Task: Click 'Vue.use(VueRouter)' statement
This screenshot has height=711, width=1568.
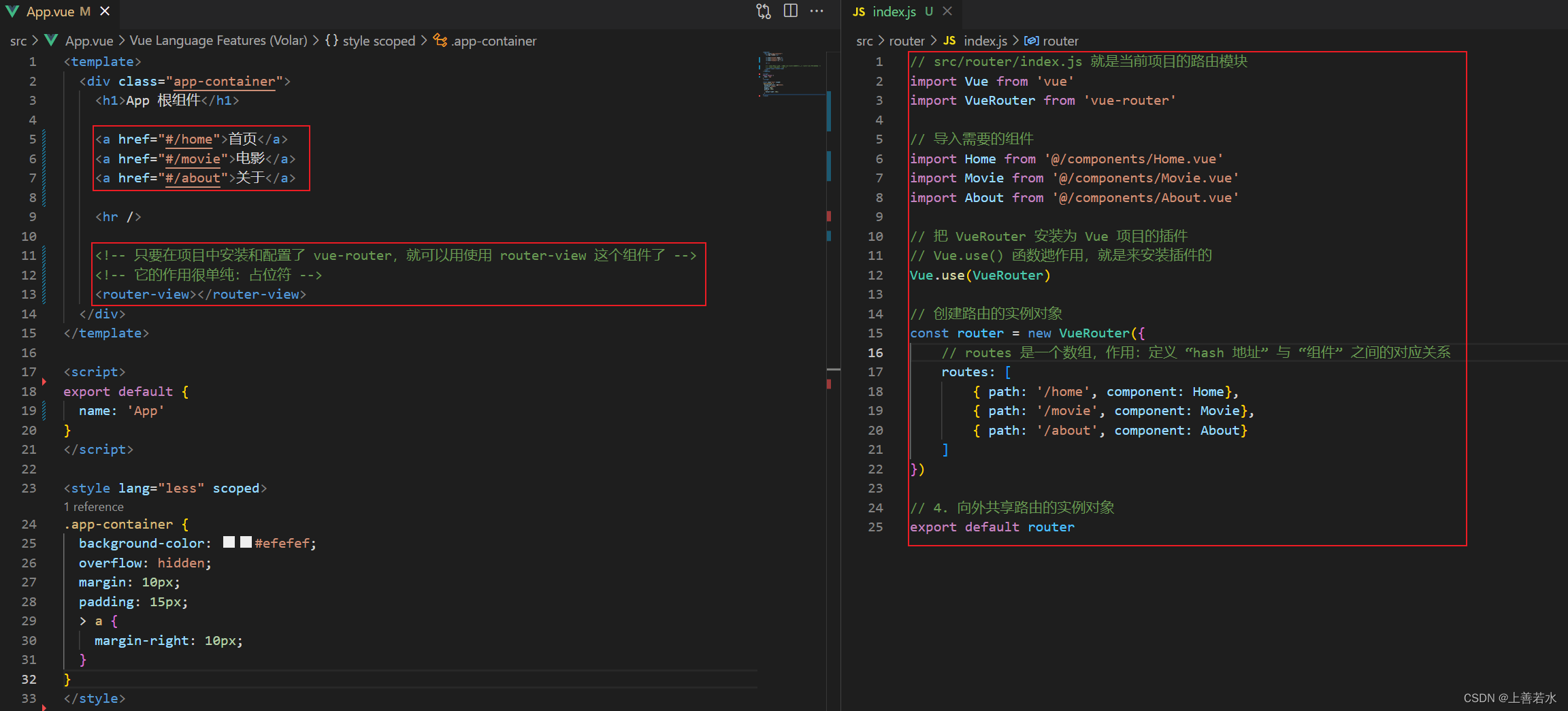Action: [x=980, y=276]
